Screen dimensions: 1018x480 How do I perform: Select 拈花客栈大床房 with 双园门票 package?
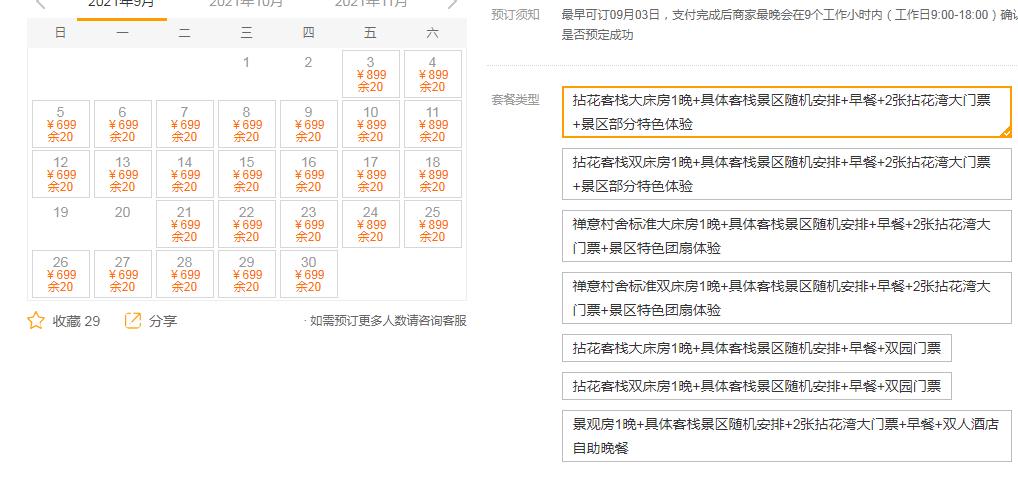coord(756,349)
